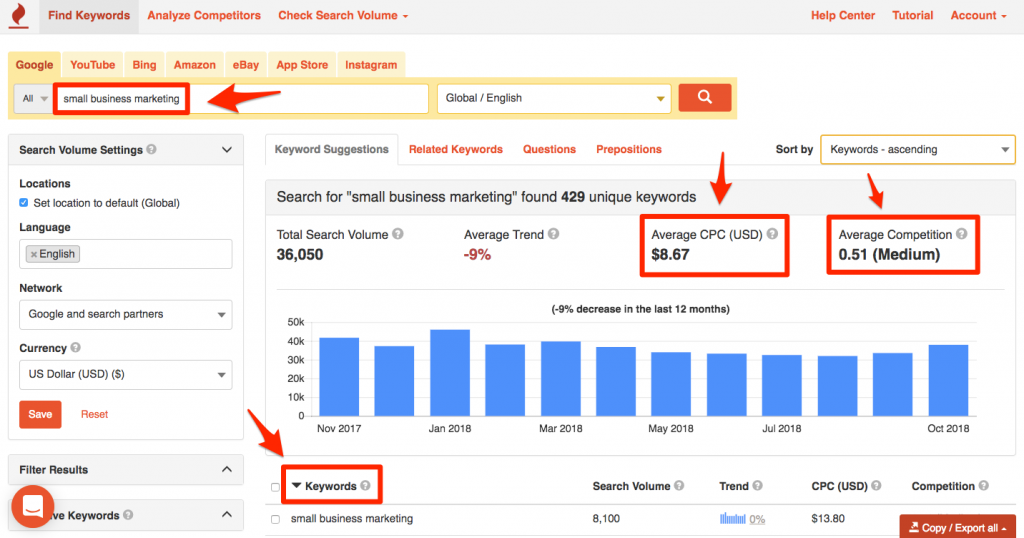Click the small business marketing keyword row text

tap(352, 518)
